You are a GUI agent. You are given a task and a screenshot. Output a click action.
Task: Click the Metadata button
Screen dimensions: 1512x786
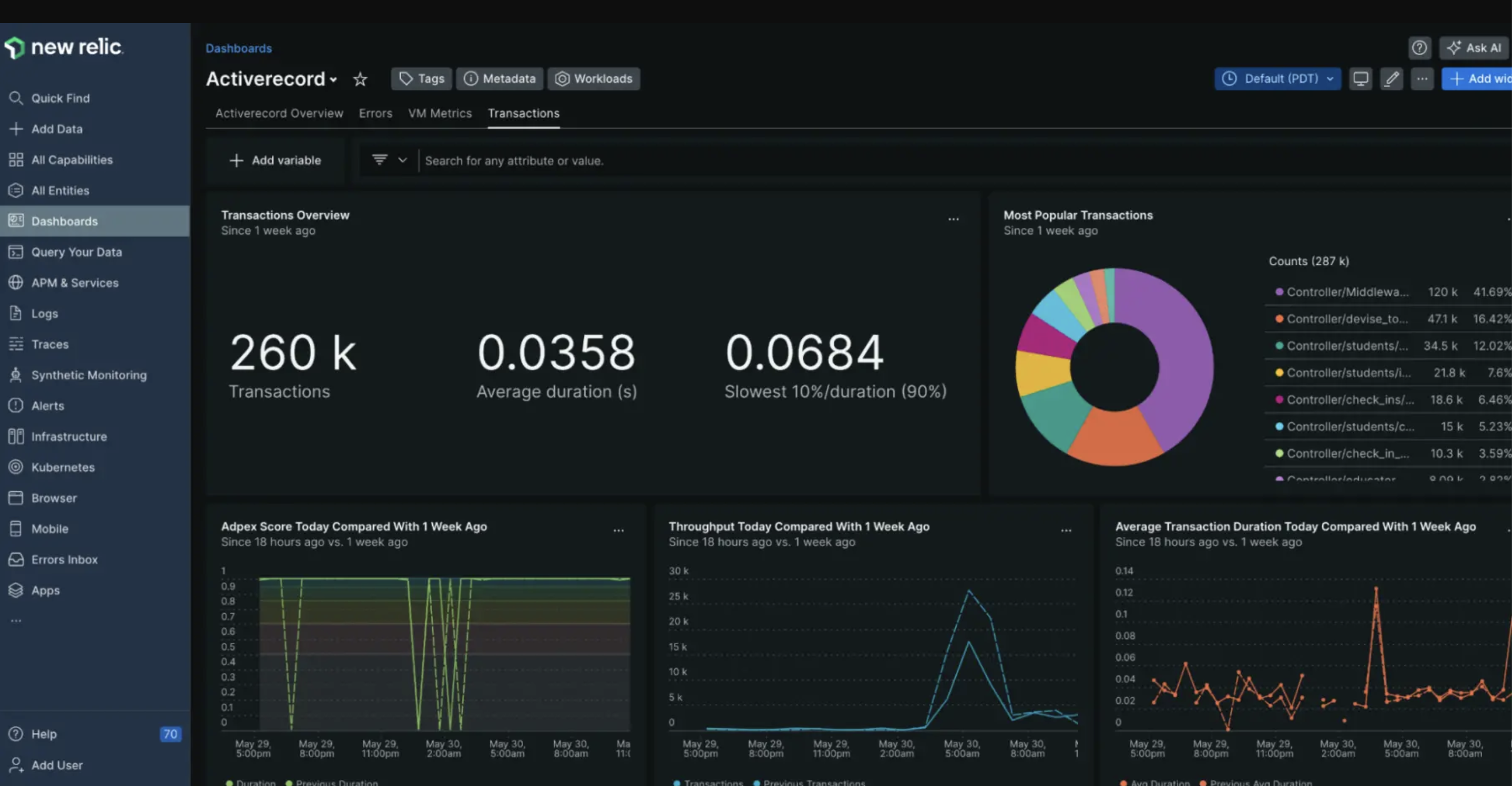pos(499,79)
